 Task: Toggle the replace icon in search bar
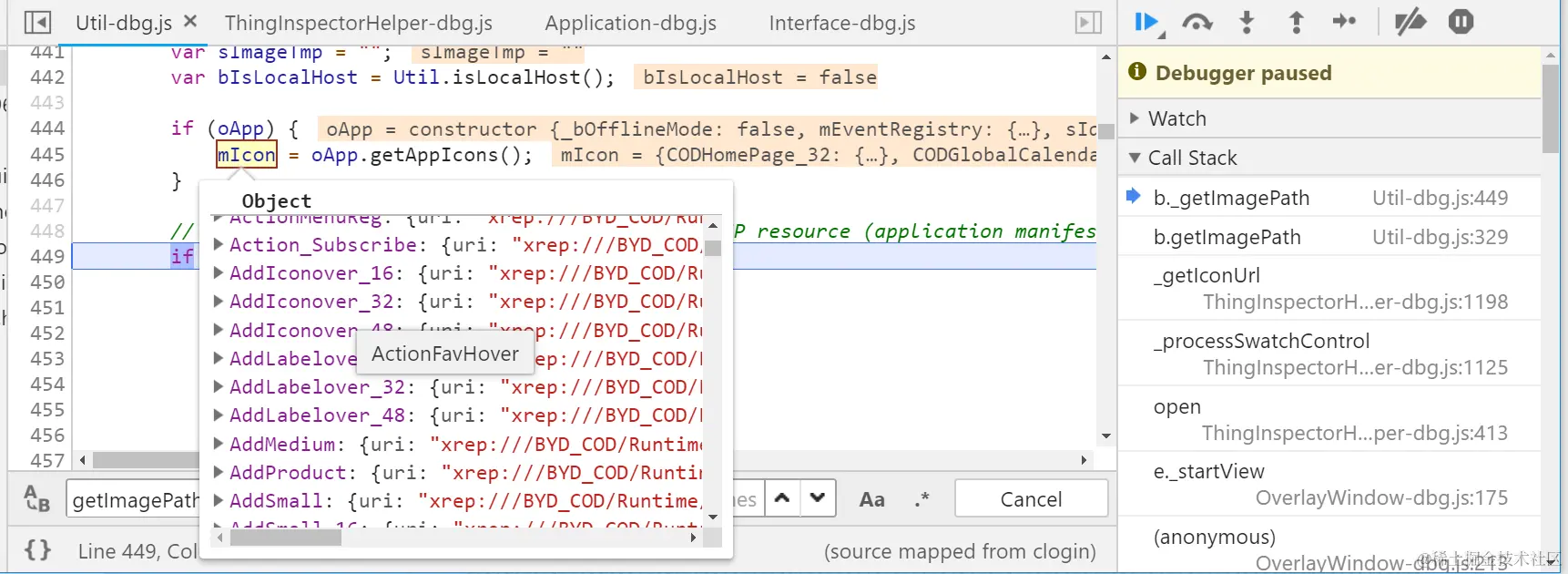(x=36, y=498)
